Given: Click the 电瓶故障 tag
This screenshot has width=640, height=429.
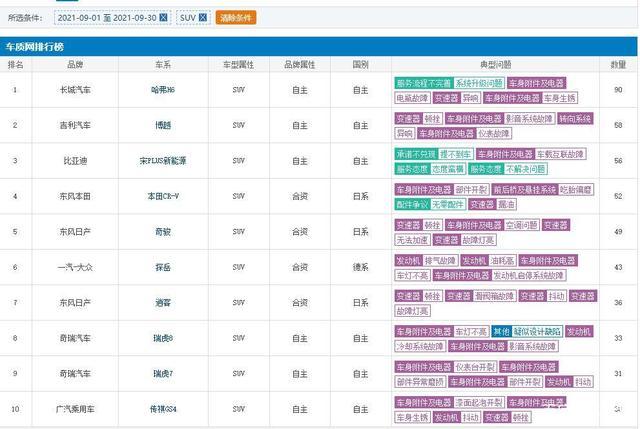Looking at the screenshot, I should (x=412, y=98).
